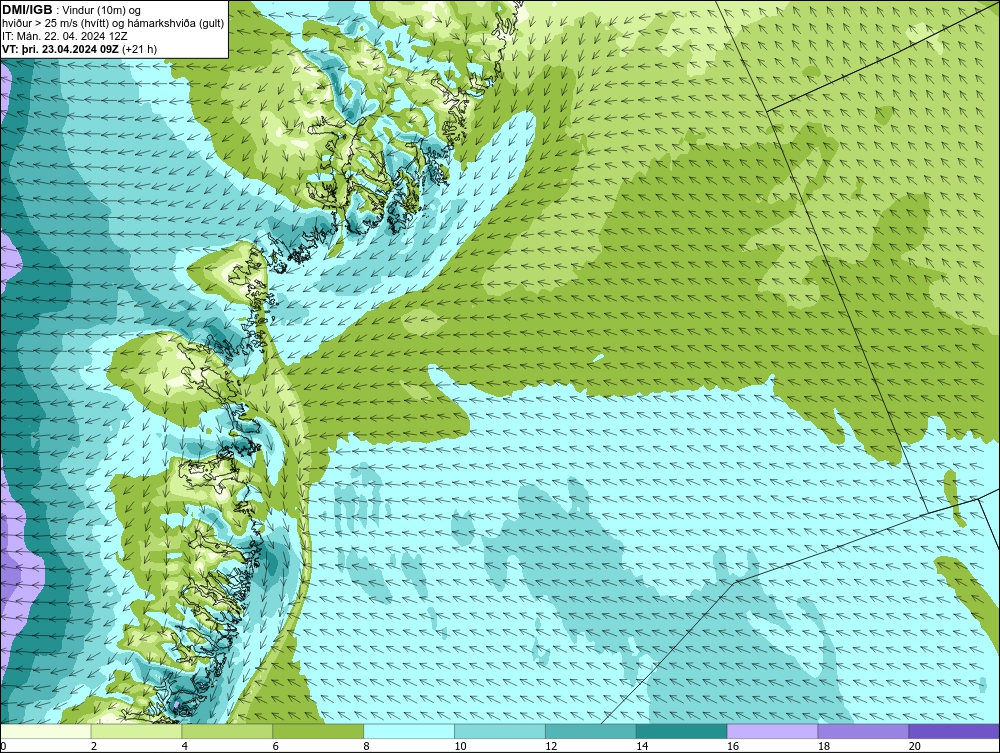Image resolution: width=1000 pixels, height=753 pixels.
Task: Click the 12–14 m/s teal legend swatch
Action: pyautogui.click(x=591, y=731)
